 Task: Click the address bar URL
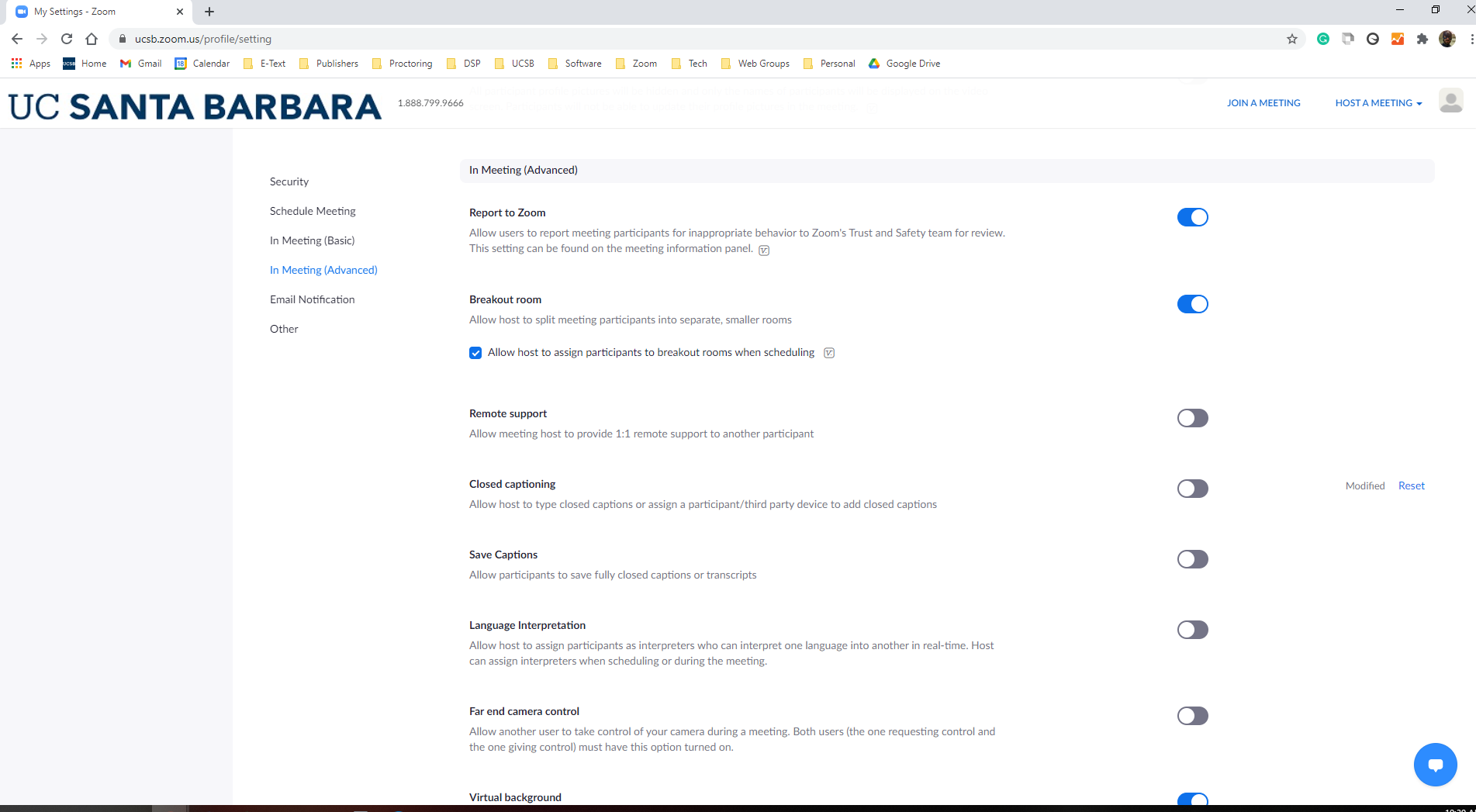[203, 39]
